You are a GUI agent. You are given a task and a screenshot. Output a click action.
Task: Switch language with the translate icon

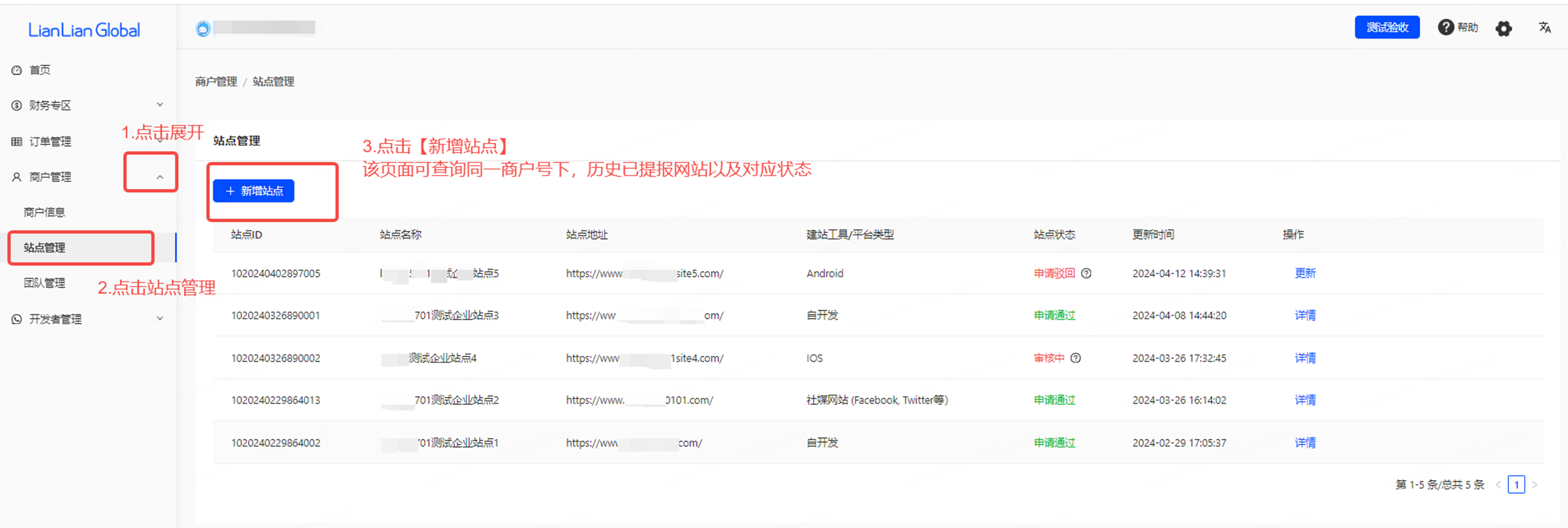click(1544, 27)
